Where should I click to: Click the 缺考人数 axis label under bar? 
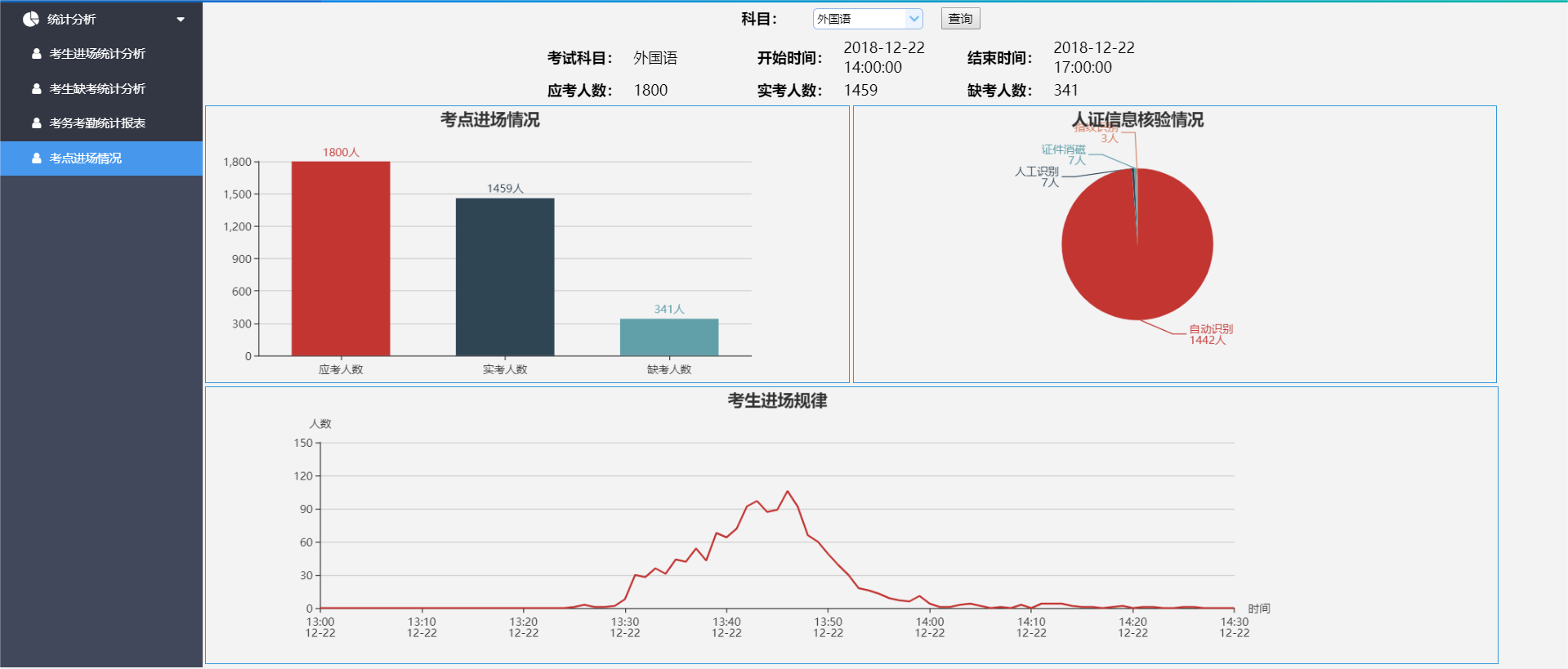tap(669, 370)
